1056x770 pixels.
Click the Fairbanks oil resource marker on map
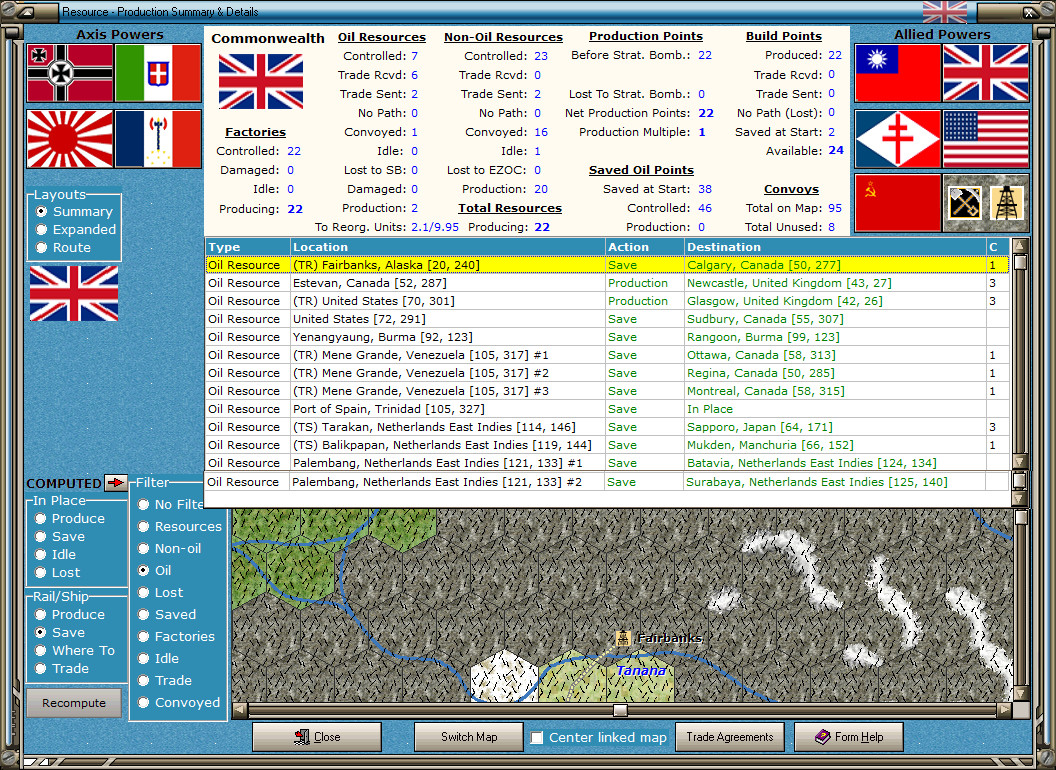(624, 637)
